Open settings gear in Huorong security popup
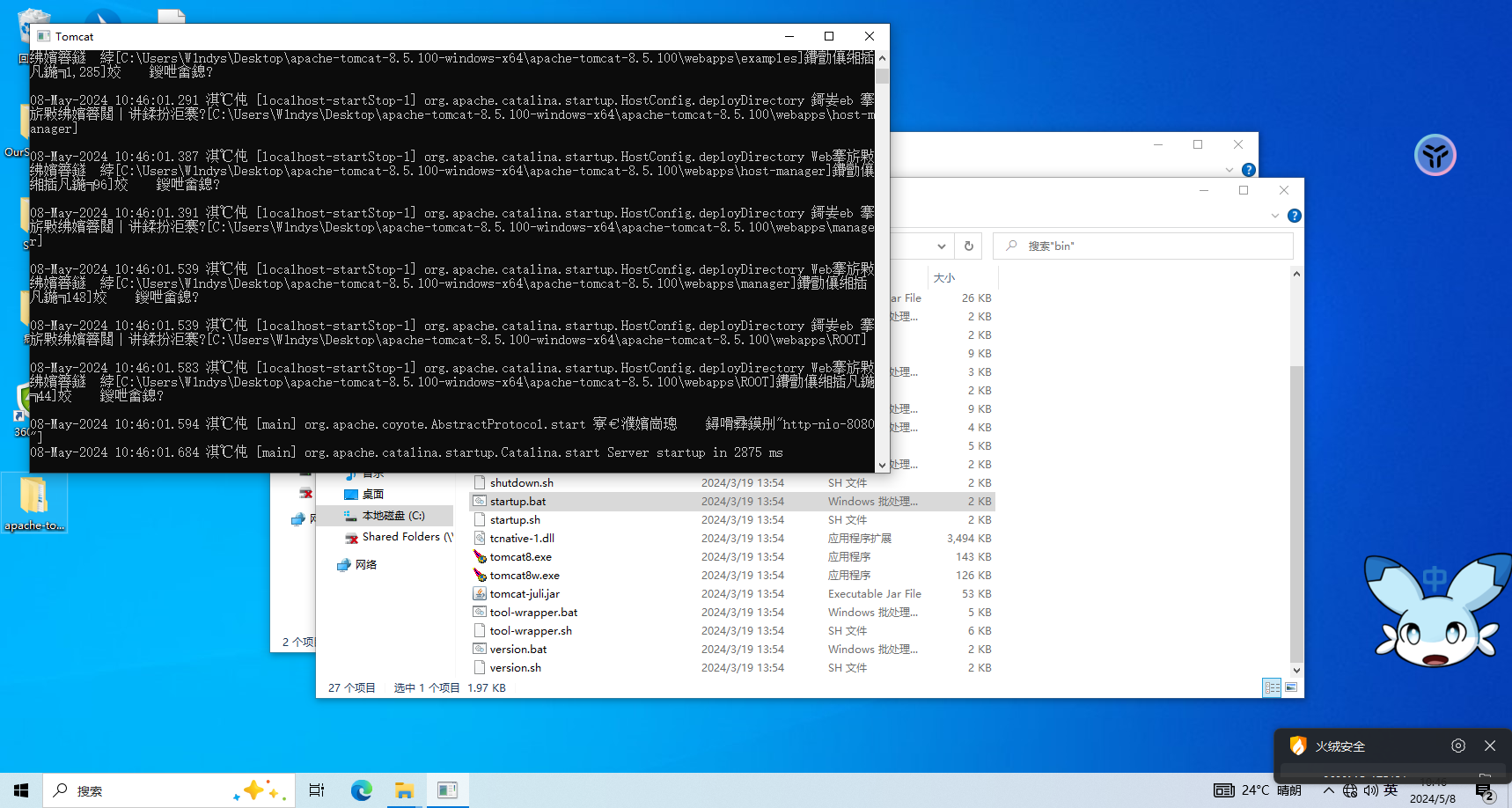This screenshot has width=1512, height=808. [1457, 746]
